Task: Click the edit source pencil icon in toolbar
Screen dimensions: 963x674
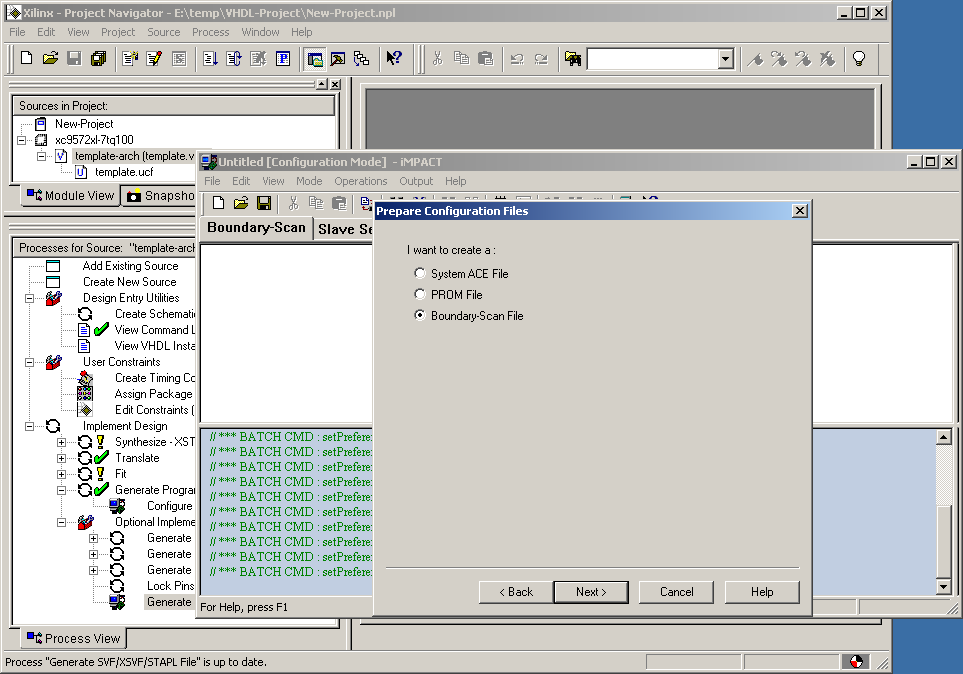Action: 154,58
